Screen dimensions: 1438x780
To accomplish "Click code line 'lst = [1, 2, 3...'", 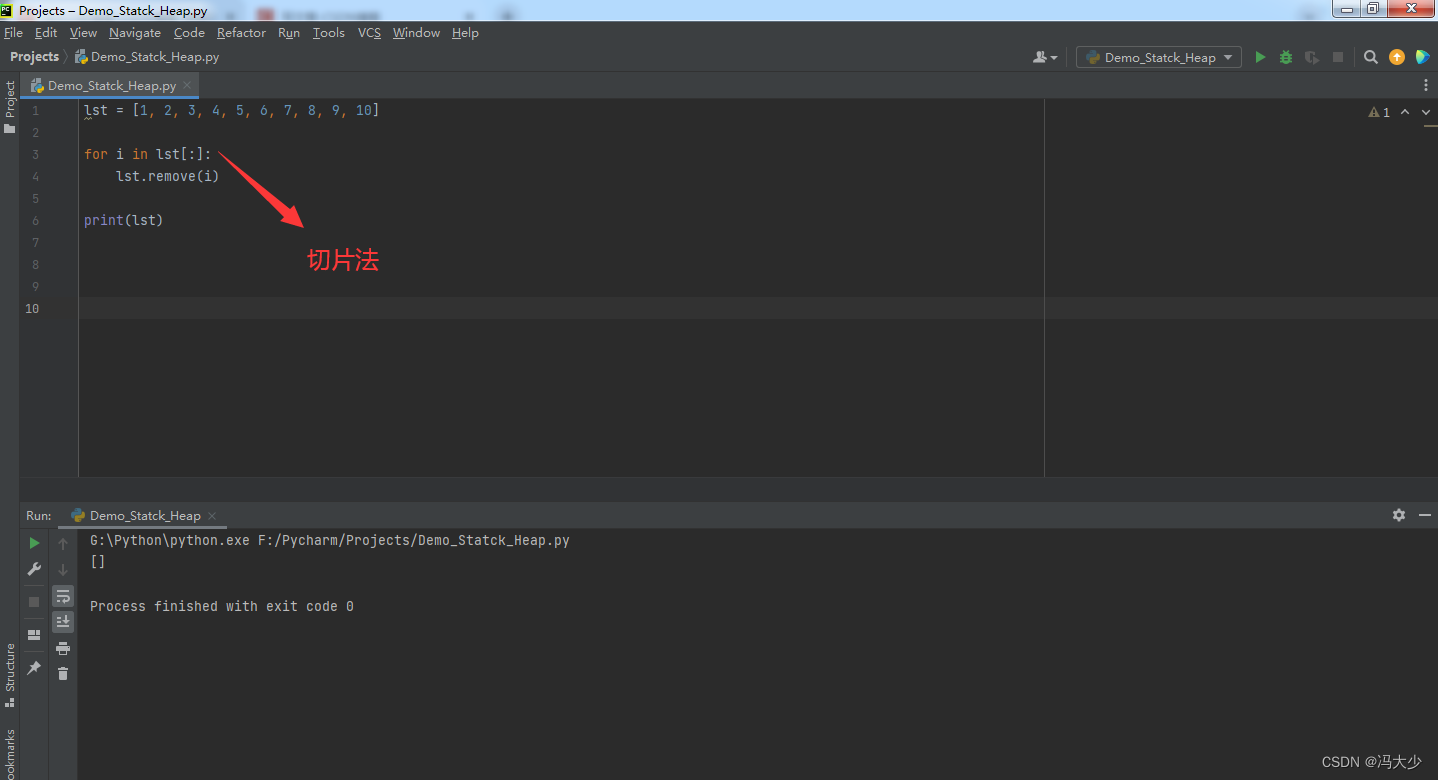I will [231, 110].
